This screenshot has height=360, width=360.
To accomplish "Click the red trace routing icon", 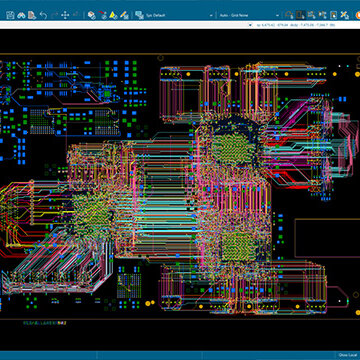I will tap(103, 15).
